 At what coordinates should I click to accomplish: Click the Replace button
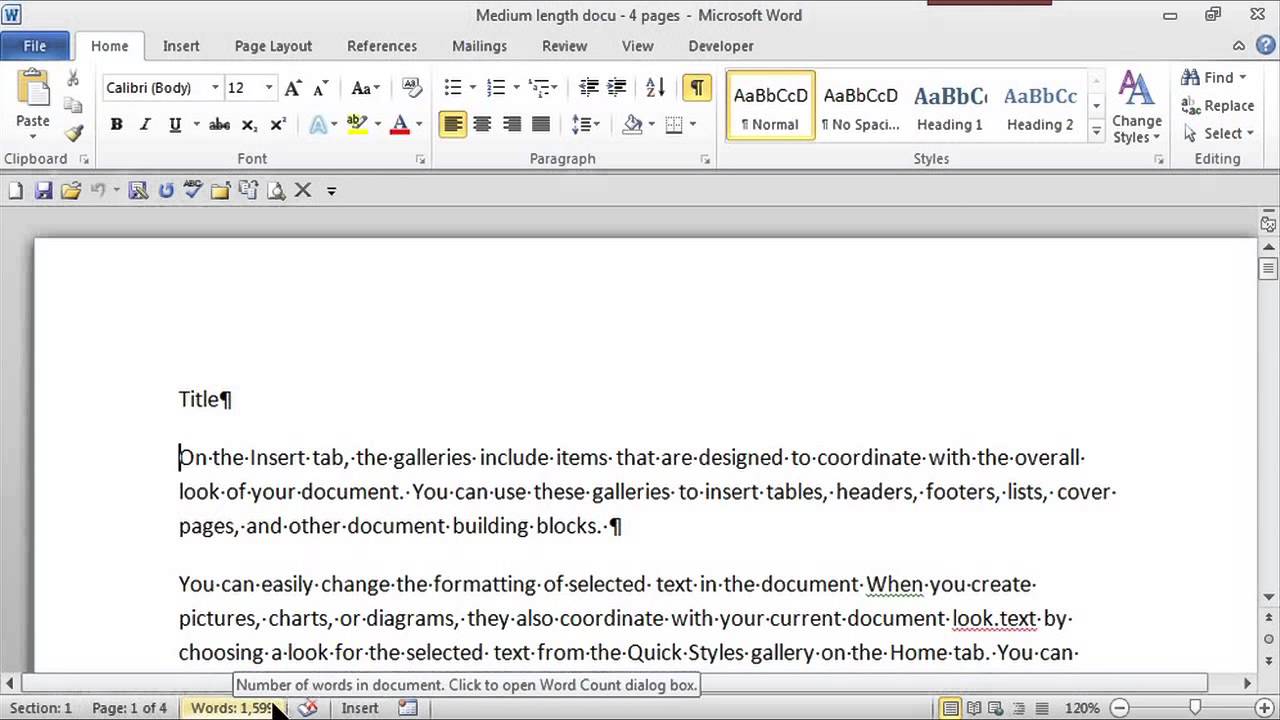[1217, 105]
